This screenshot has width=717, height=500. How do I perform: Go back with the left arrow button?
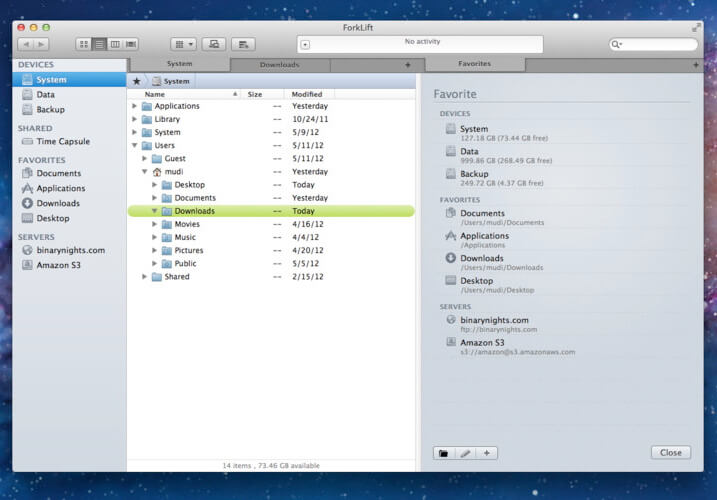[26, 44]
